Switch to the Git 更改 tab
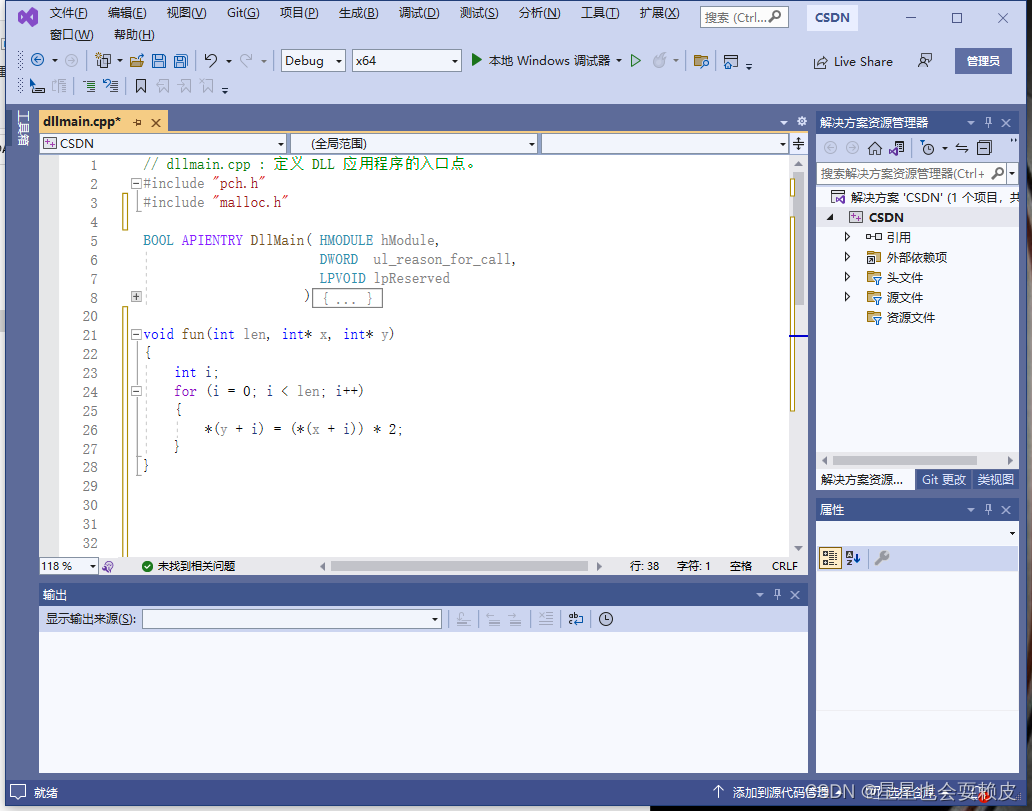The height and width of the screenshot is (811, 1032). point(943,479)
